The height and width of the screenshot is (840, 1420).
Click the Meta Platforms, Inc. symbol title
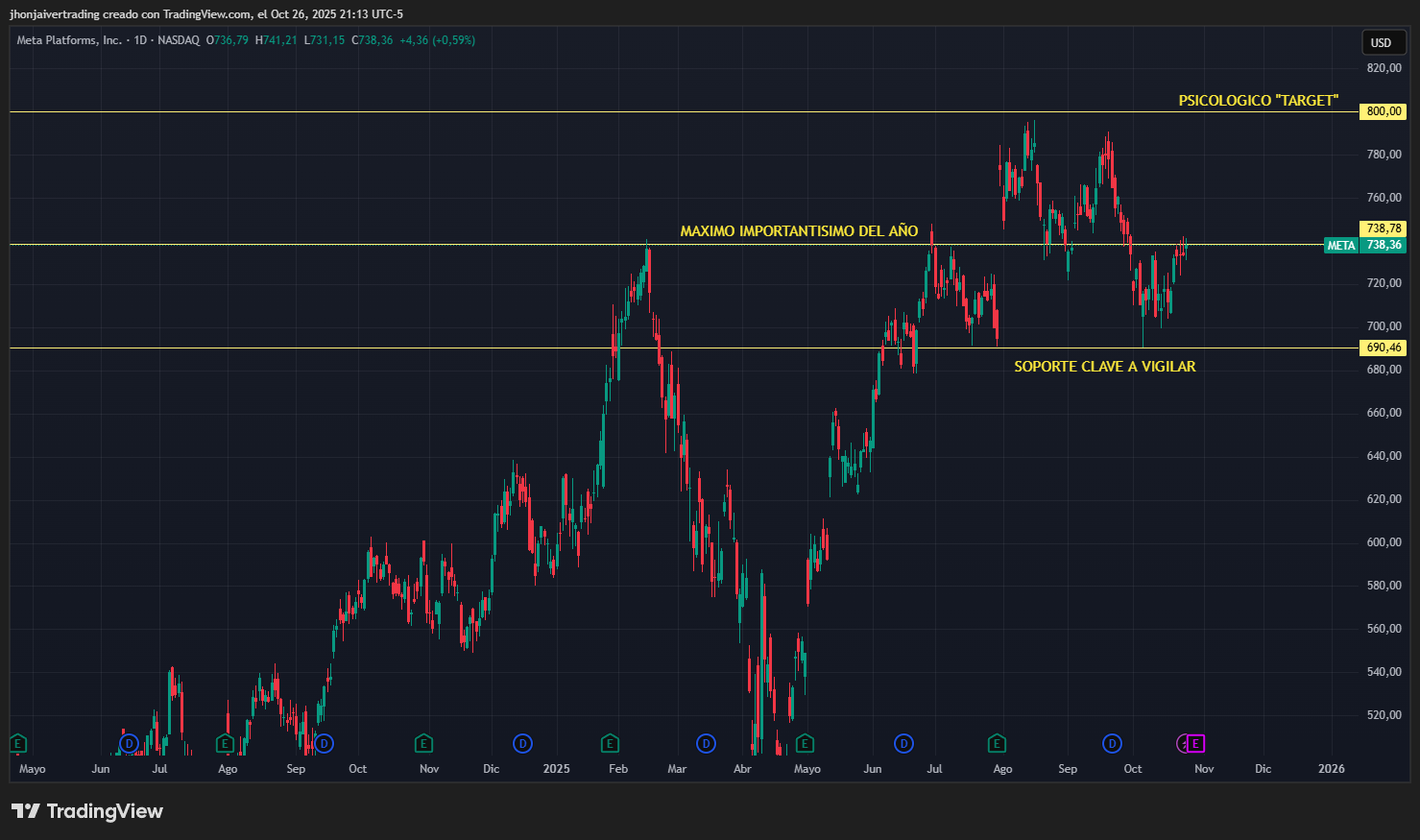(69, 40)
